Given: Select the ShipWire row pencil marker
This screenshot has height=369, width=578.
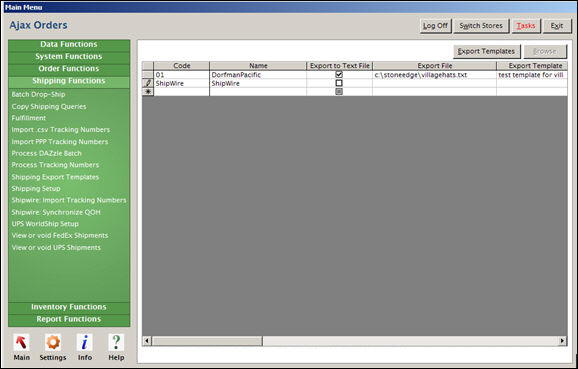Looking at the screenshot, I should (x=148, y=83).
